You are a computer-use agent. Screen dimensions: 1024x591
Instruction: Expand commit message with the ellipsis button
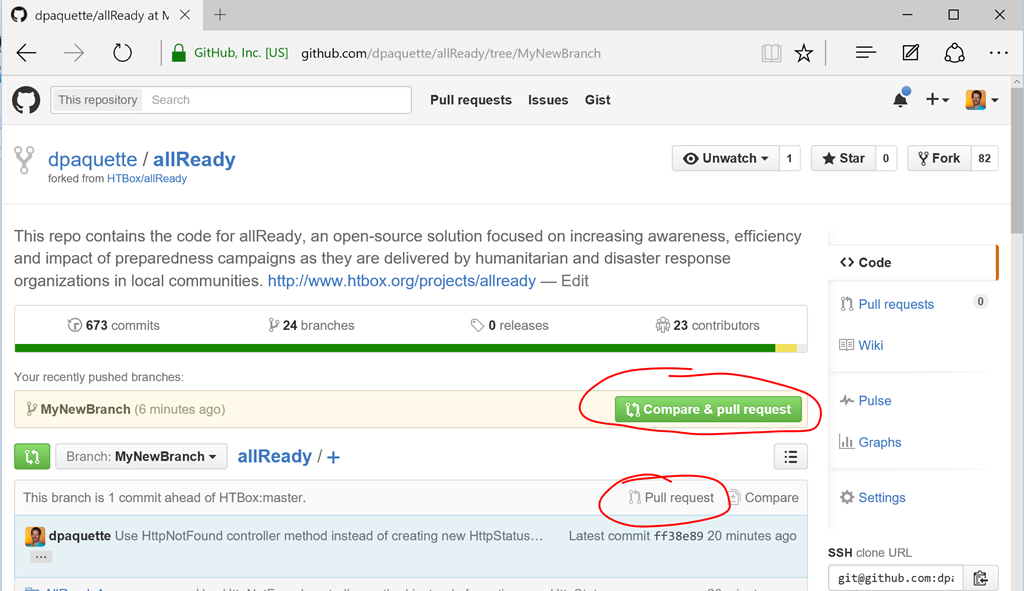pyautogui.click(x=40, y=557)
